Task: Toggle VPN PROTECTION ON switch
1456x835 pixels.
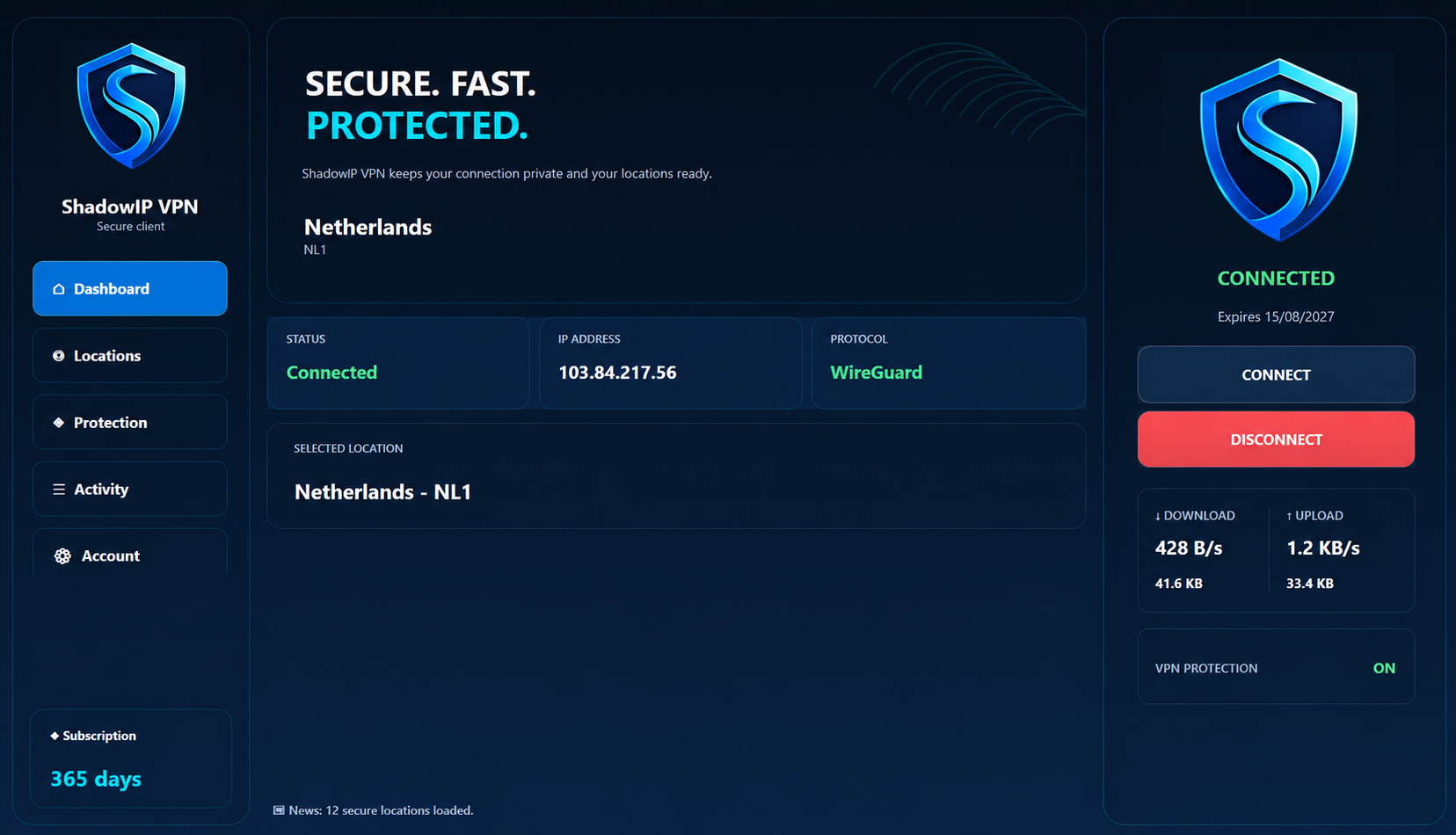Action: coord(1384,668)
